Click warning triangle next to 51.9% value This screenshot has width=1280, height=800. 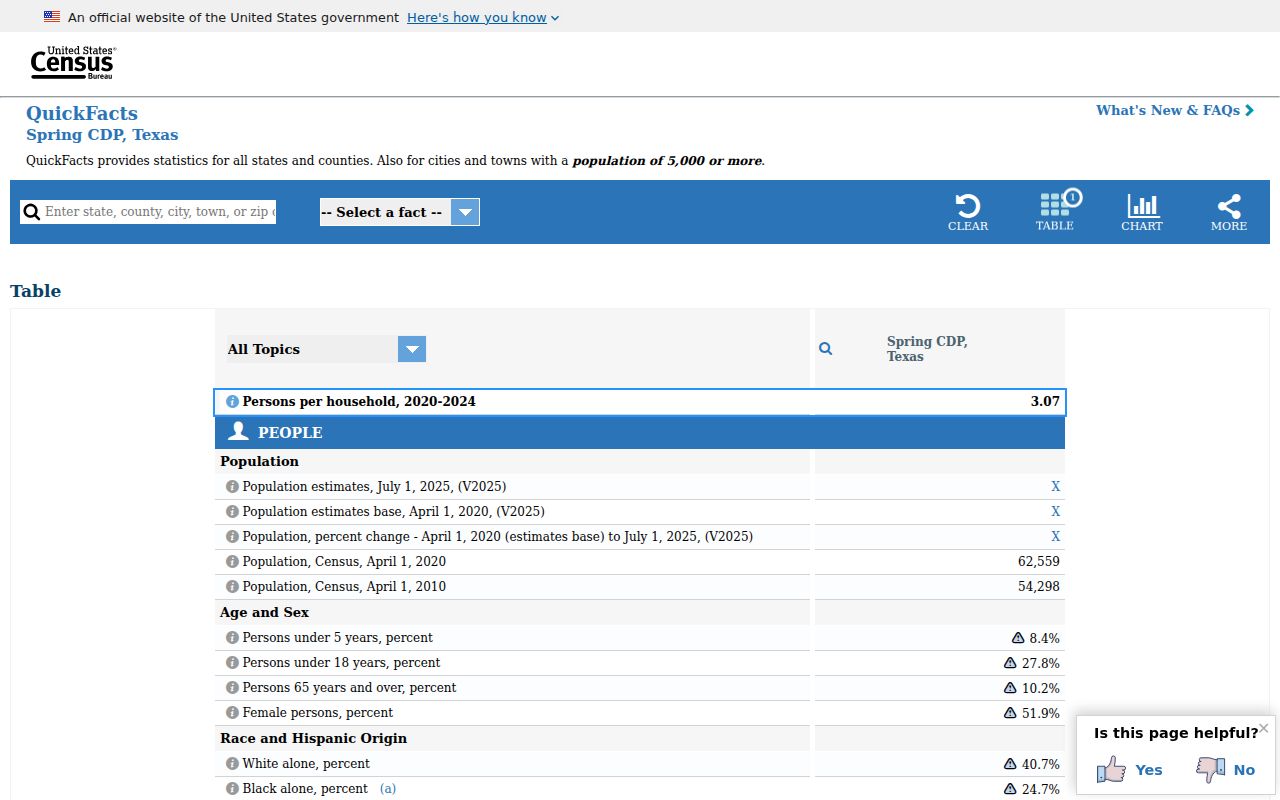1010,713
